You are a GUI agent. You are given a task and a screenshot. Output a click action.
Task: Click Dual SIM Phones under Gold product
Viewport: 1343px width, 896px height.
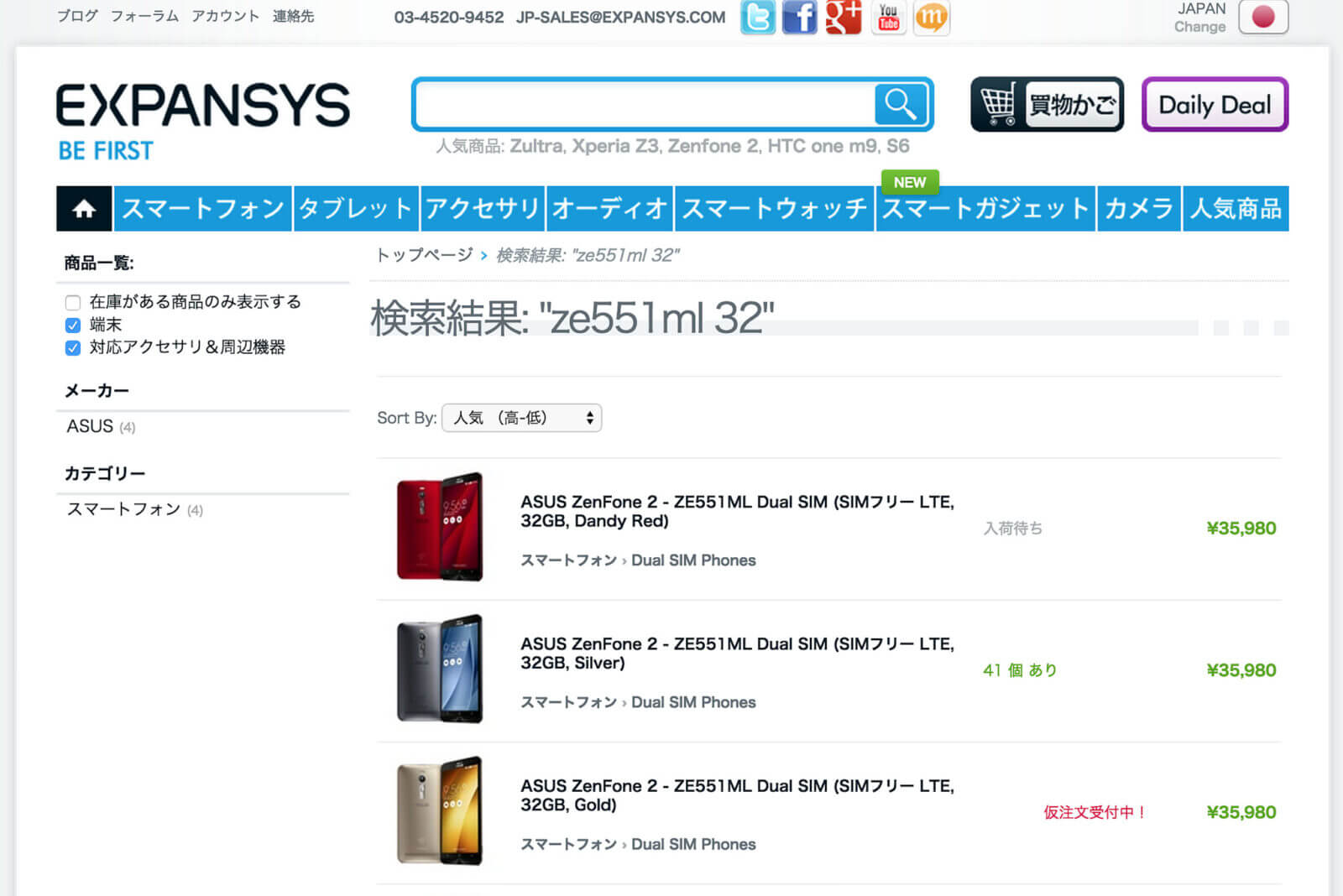pyautogui.click(x=693, y=844)
